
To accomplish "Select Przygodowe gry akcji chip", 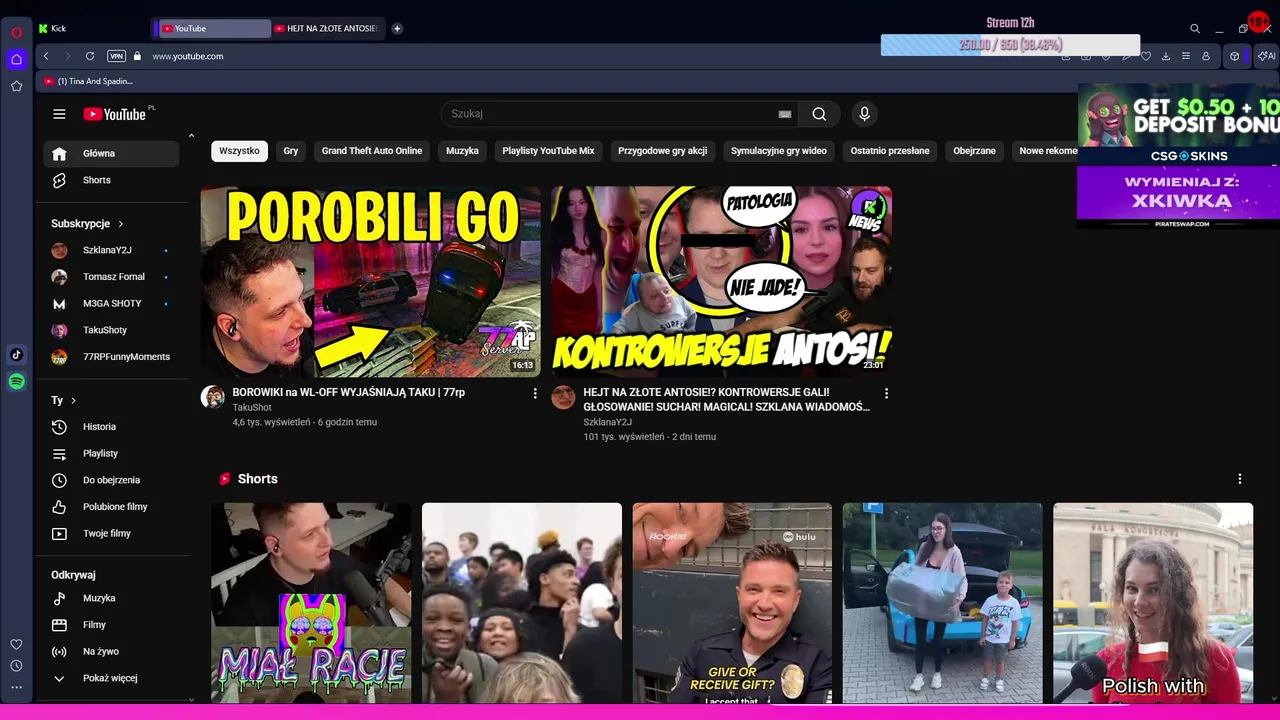I will tap(662, 151).
